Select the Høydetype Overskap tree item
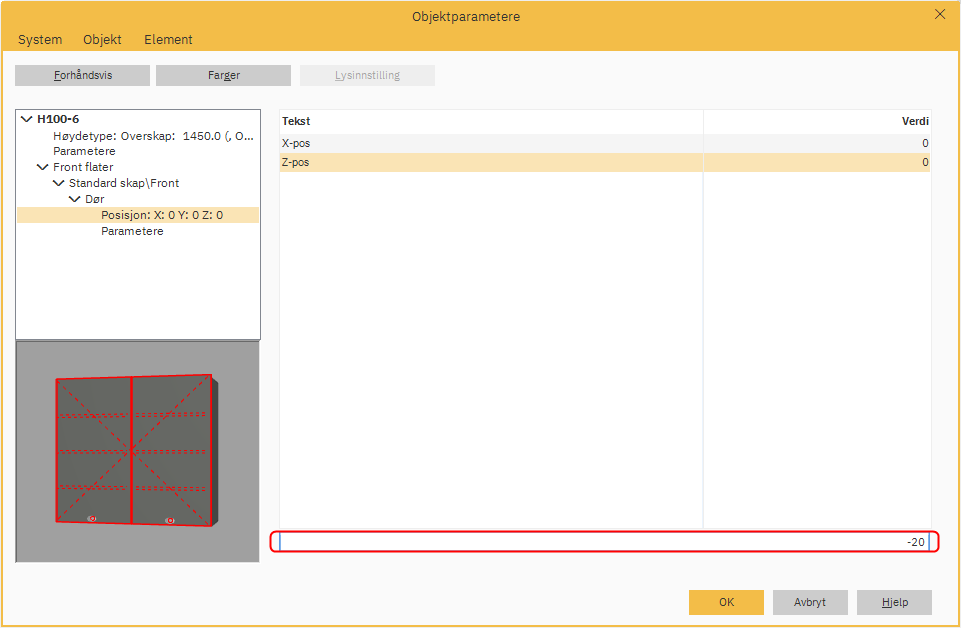This screenshot has width=961, height=628. [150, 135]
